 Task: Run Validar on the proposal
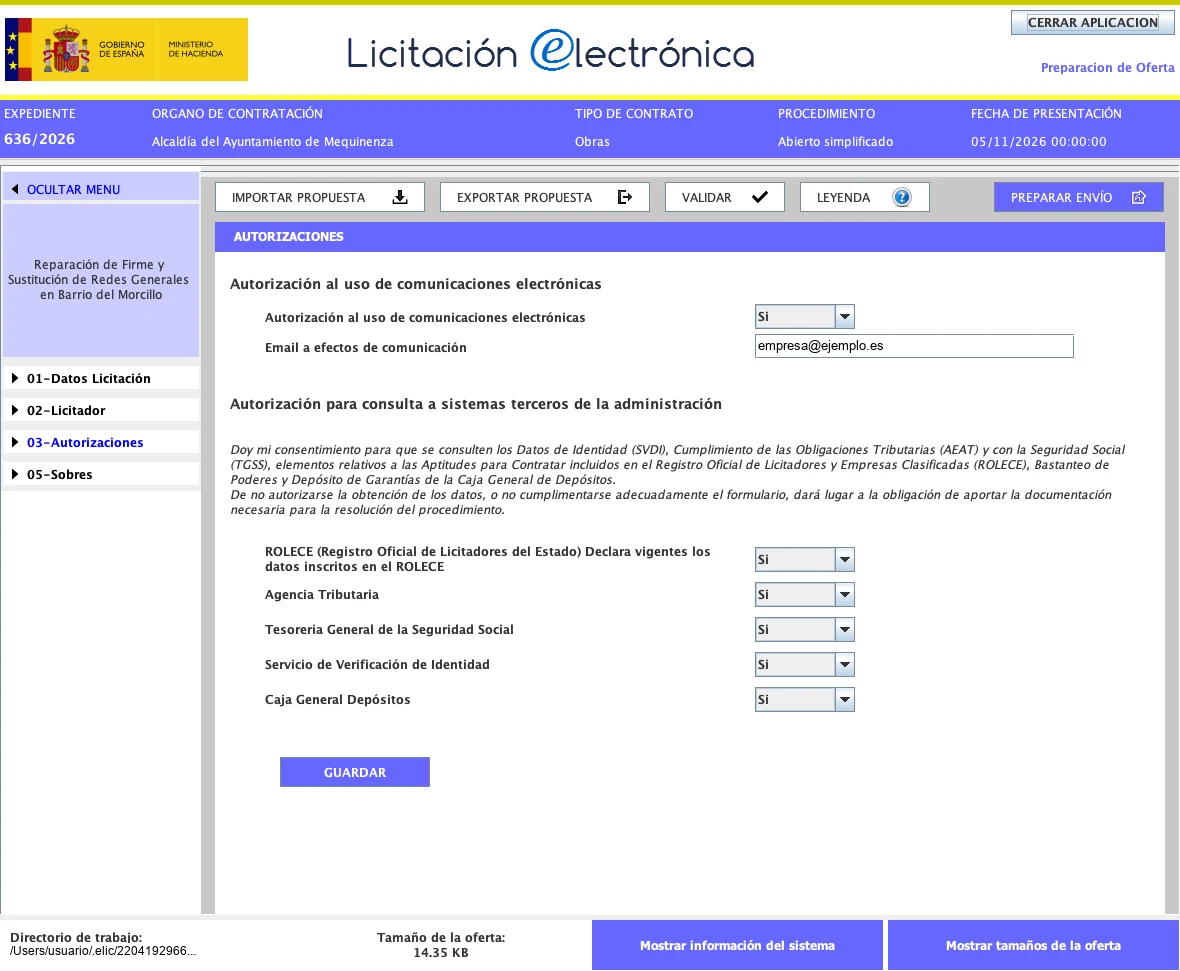tap(725, 197)
